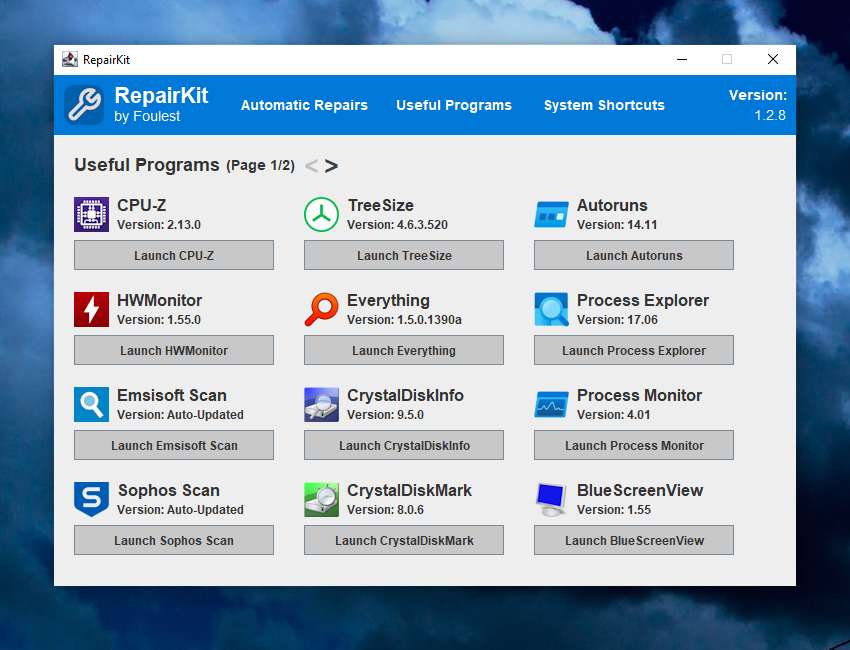Viewport: 850px width, 650px height.
Task: Click the 'Version: 1.55' BlueScreenView text
Action: [614, 510]
